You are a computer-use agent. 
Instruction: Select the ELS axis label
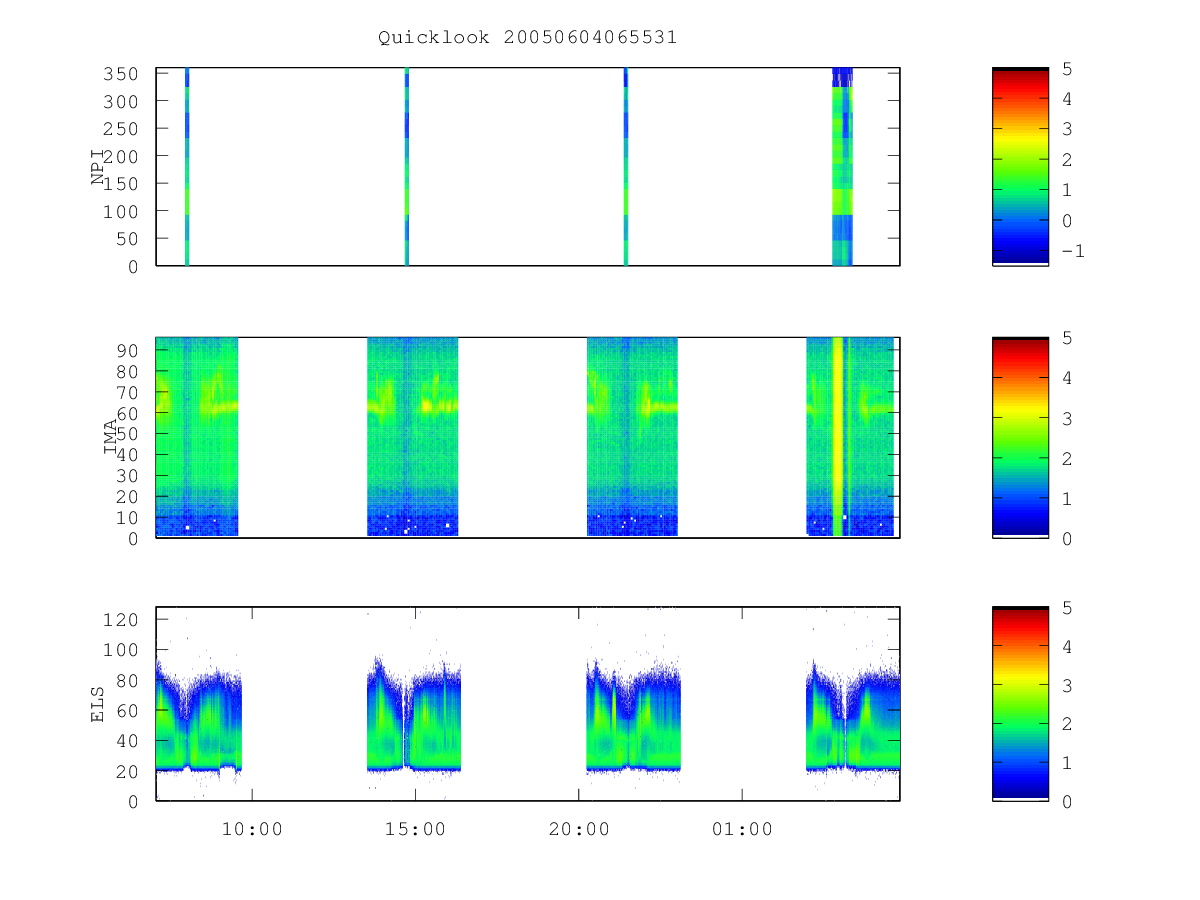click(x=99, y=704)
